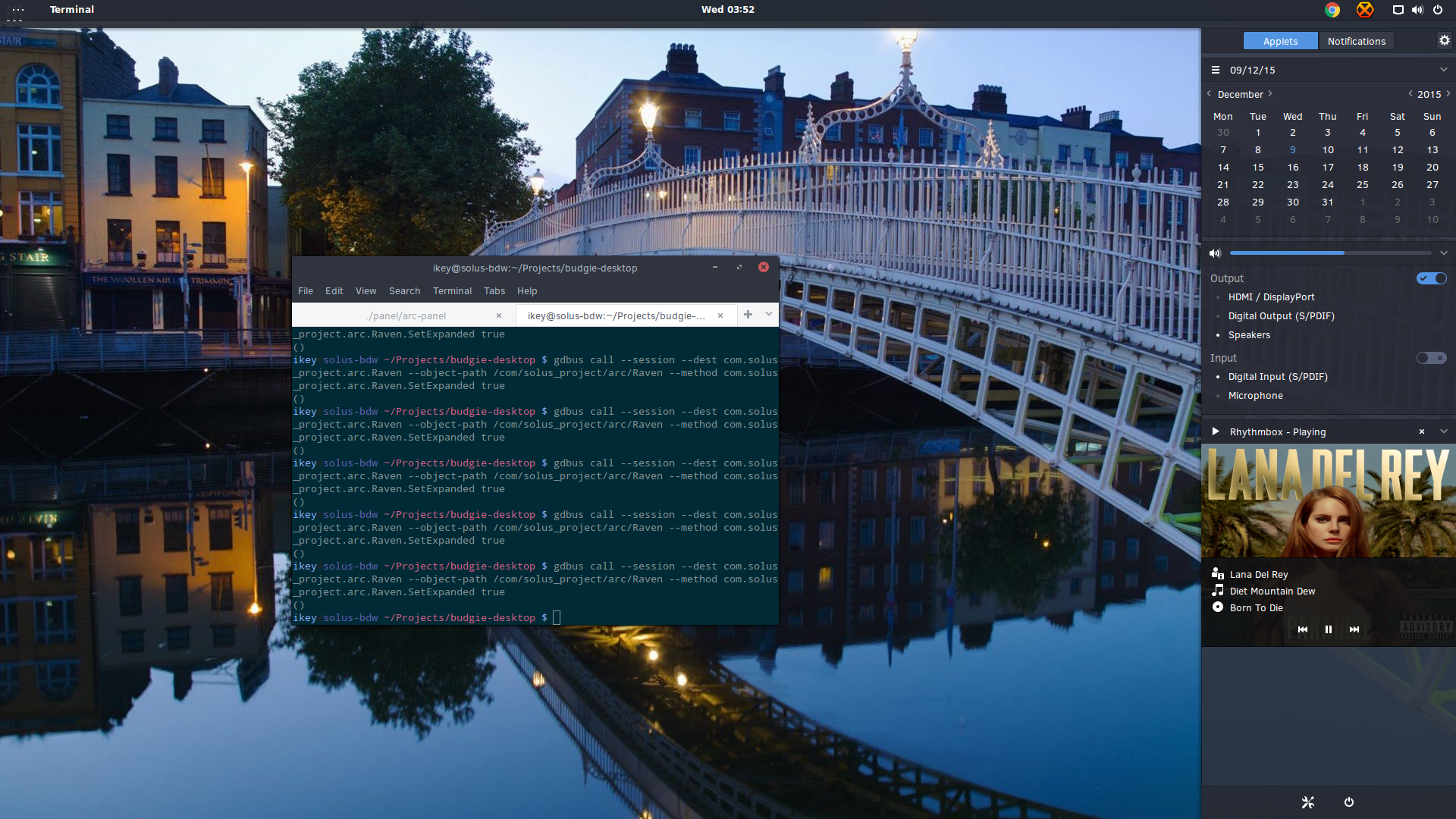Click the power button at Raven bottom

[x=1349, y=802]
